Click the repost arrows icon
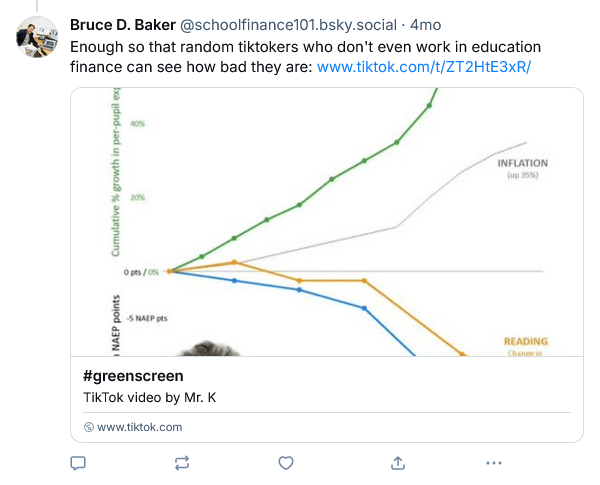Screen dimensions: 600x485 pyautogui.click(x=181, y=463)
